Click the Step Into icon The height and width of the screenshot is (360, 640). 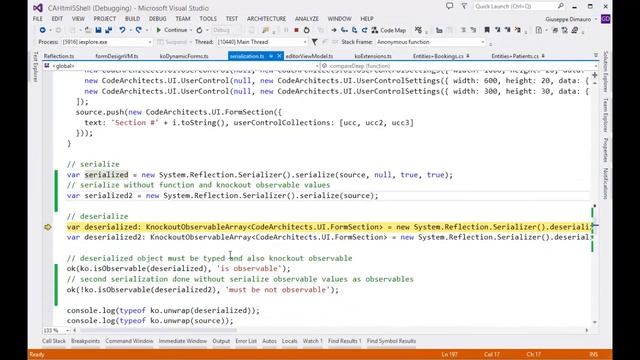click(344, 30)
